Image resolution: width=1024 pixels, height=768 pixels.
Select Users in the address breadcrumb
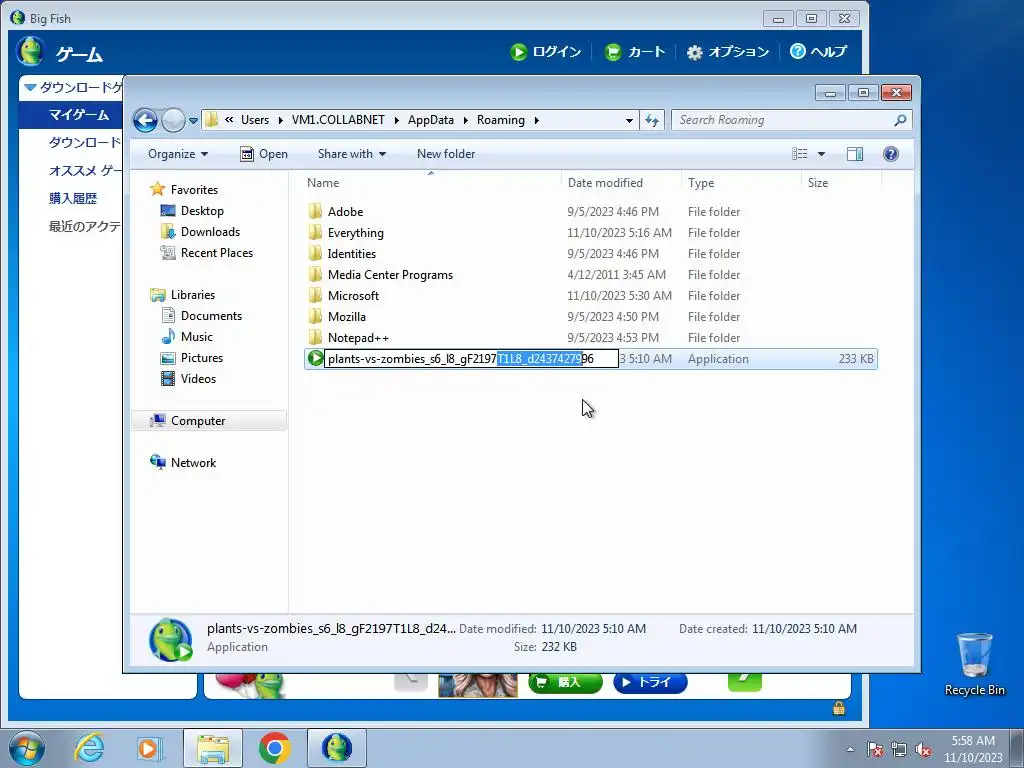pyautogui.click(x=255, y=120)
